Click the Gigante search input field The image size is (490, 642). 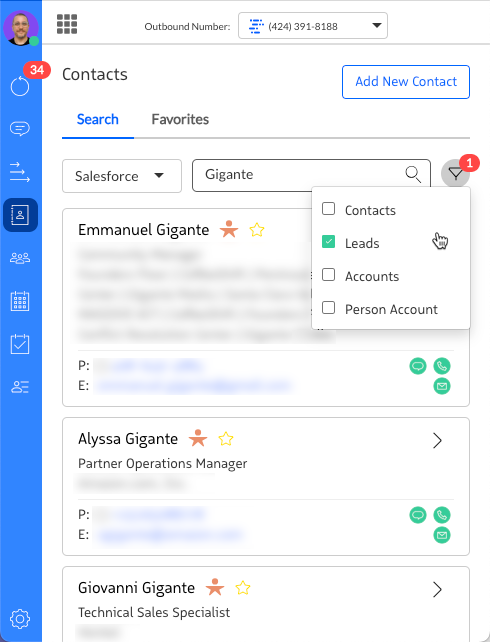311,175
